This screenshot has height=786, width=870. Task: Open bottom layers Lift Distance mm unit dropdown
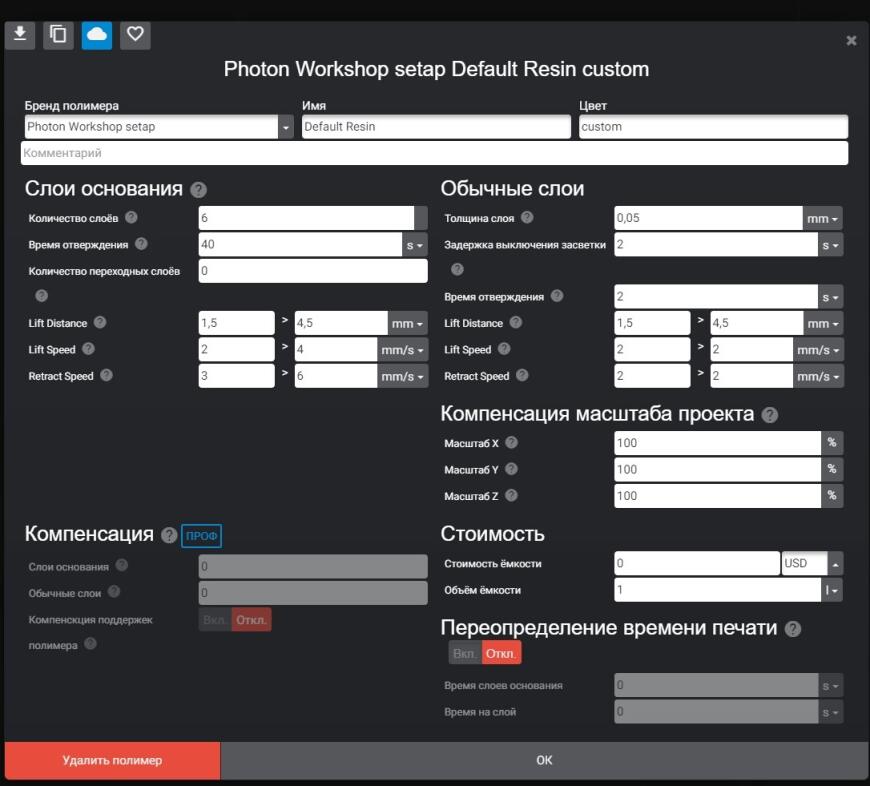click(408, 323)
